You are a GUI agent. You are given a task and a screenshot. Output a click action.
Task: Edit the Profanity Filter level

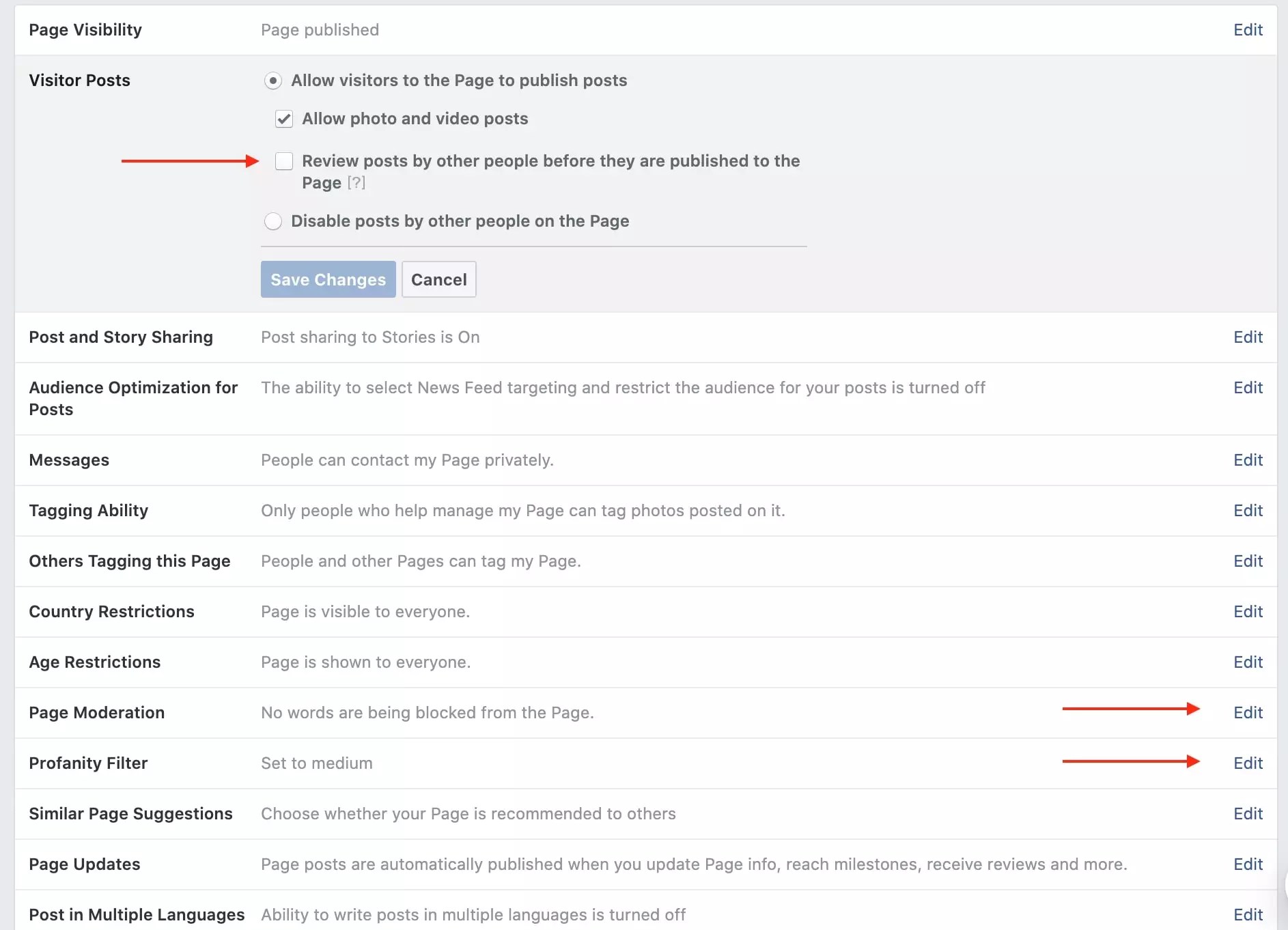coord(1248,763)
